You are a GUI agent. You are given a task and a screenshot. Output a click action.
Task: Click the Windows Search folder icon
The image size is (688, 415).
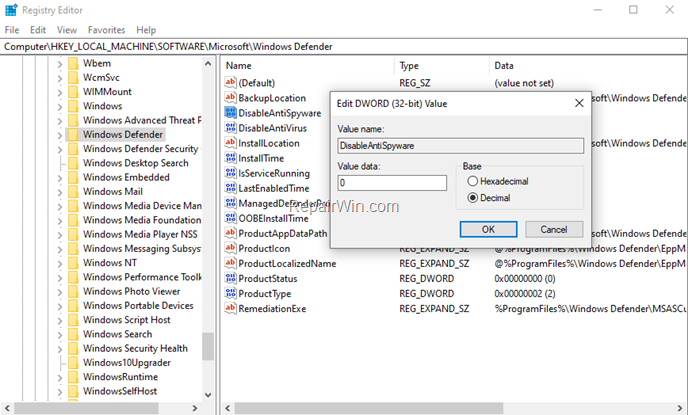[x=73, y=334]
